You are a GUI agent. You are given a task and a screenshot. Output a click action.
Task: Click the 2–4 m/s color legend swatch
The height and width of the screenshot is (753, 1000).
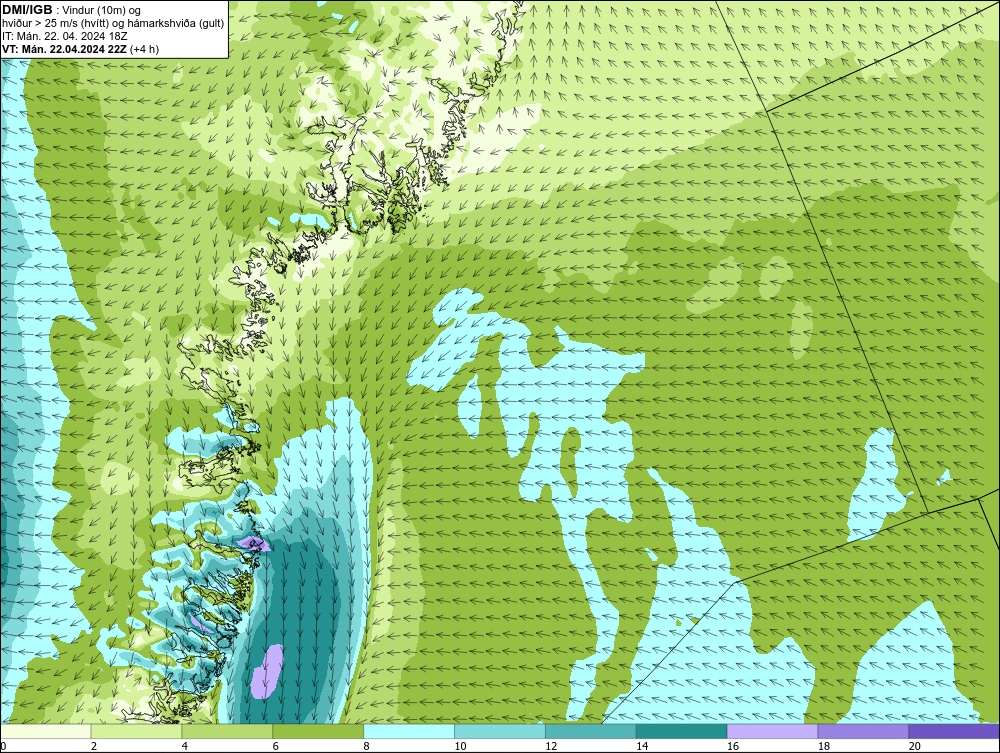tap(136, 731)
